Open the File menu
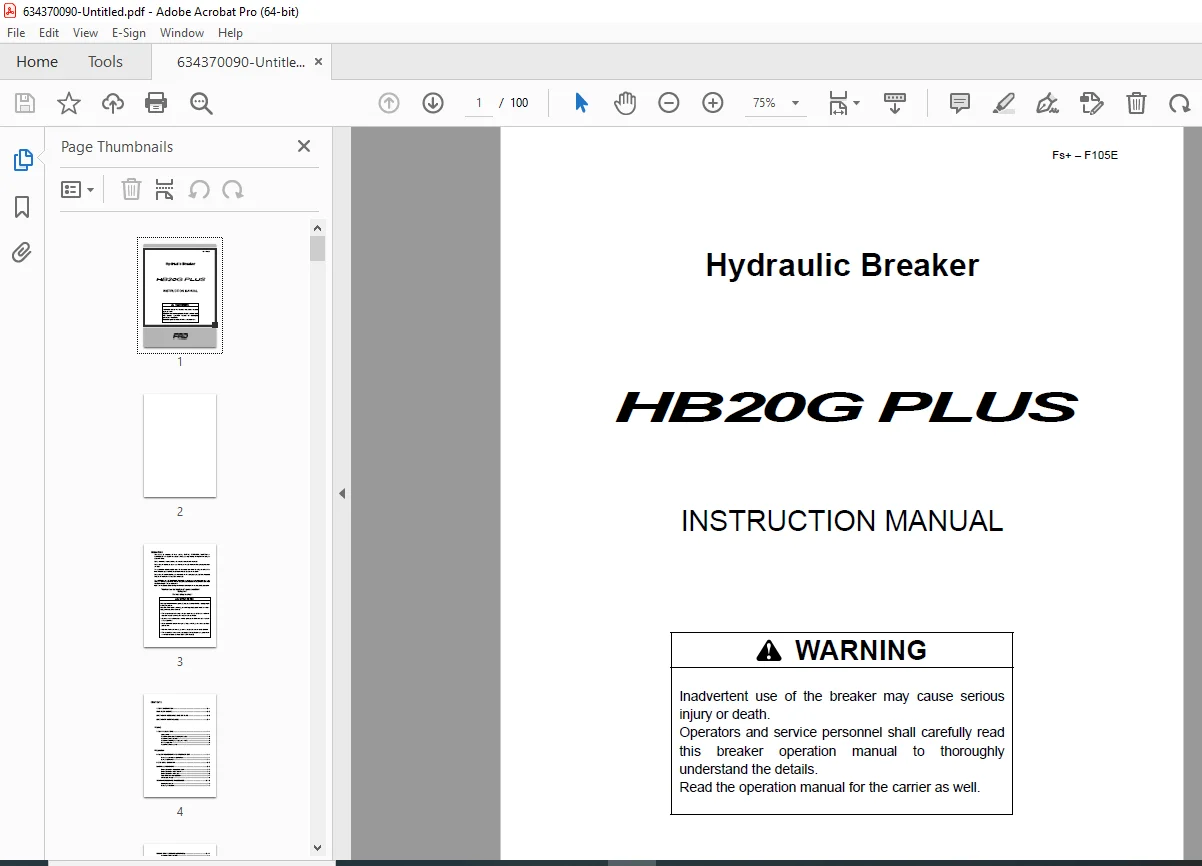The image size is (1202, 866). (x=16, y=33)
